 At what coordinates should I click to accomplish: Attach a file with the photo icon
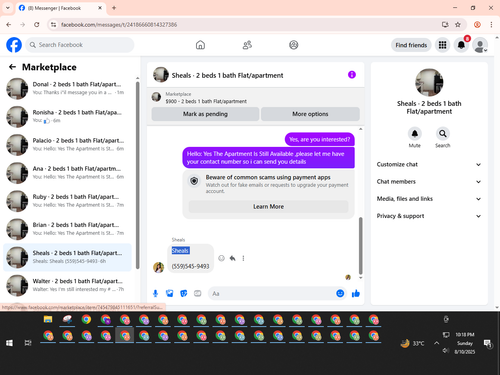[x=170, y=293]
